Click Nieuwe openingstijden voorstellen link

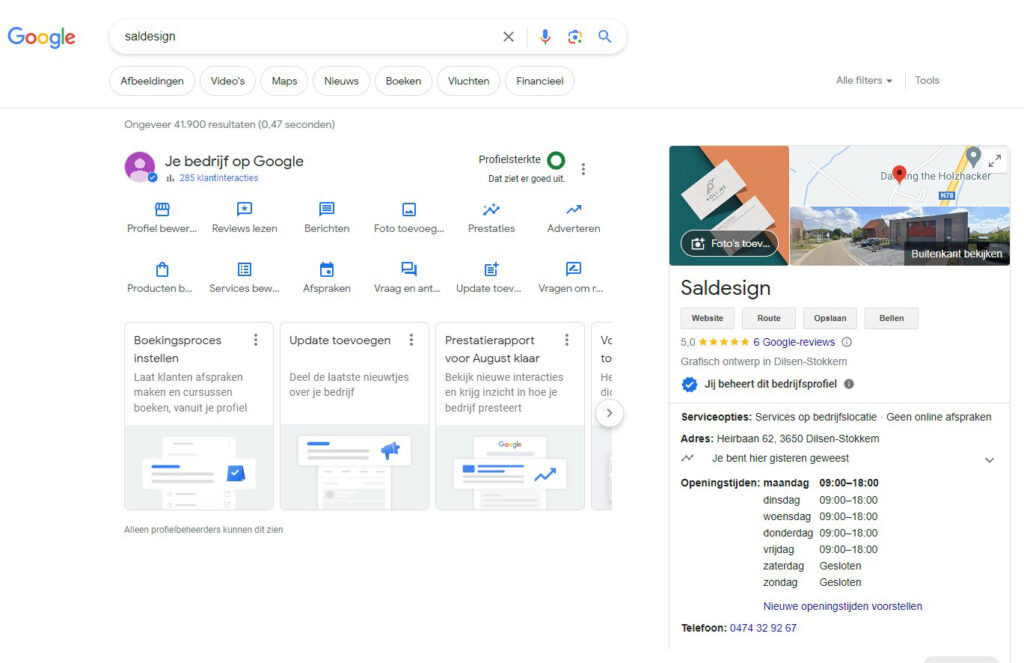click(x=842, y=606)
